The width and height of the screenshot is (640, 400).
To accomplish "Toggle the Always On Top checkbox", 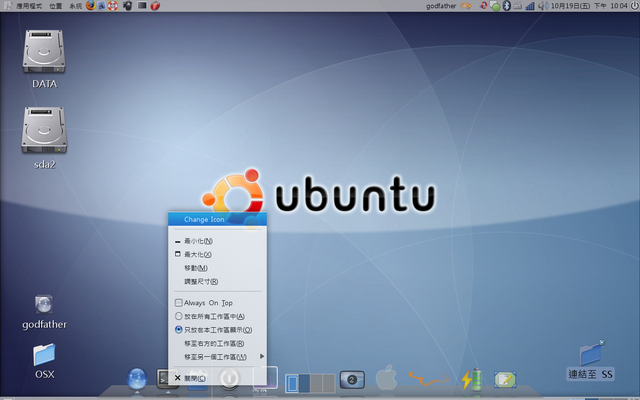I will 178,303.
